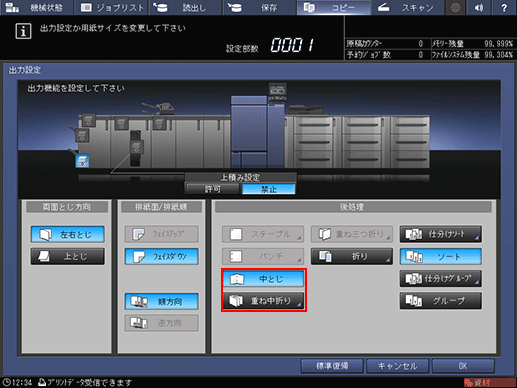Viewport: 517px width, 388px height.
Task: Set 上積み設定 to 許可
Action: pos(213,189)
